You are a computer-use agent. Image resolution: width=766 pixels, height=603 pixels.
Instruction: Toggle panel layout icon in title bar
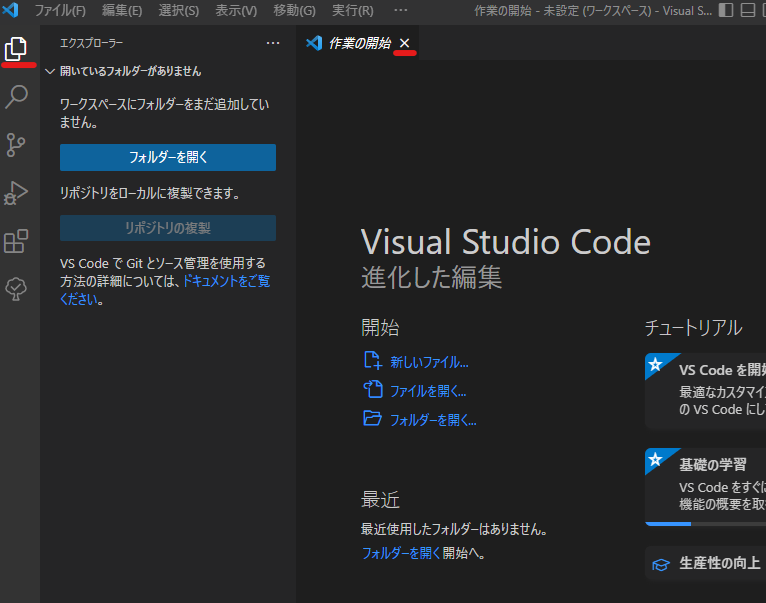coord(748,10)
